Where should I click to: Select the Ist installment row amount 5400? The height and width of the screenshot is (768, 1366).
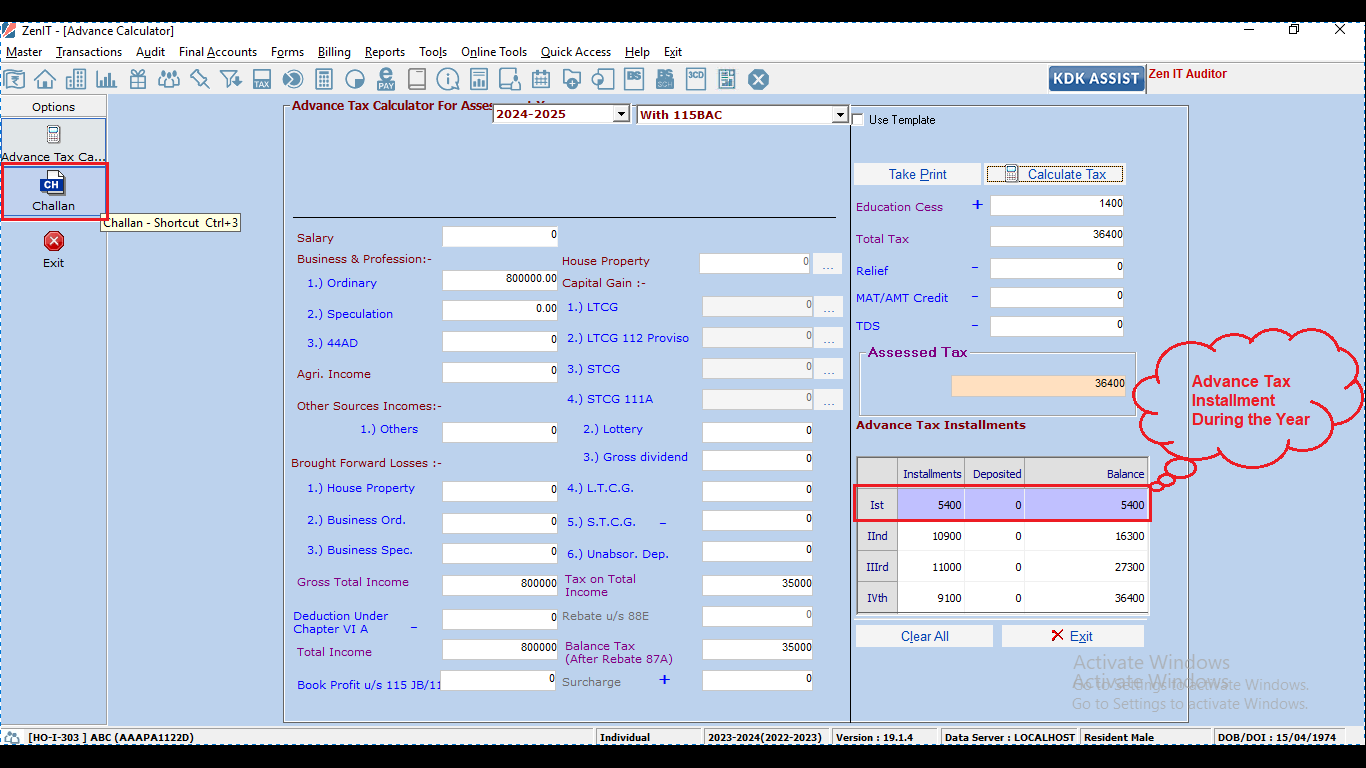tap(931, 505)
